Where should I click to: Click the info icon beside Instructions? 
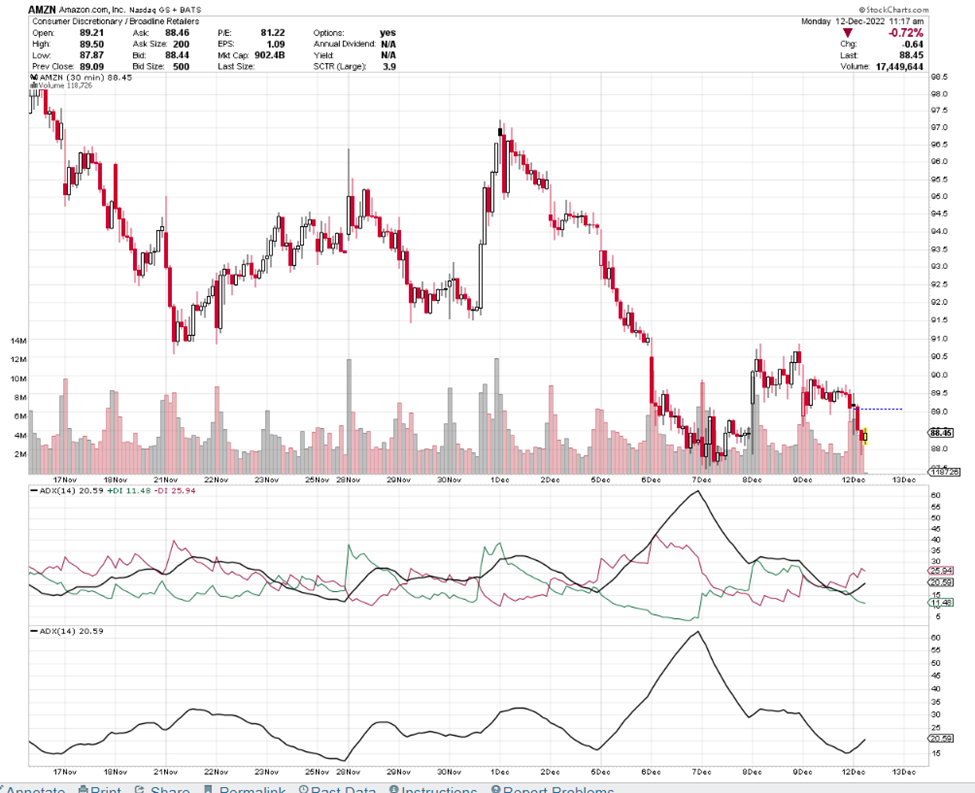pyautogui.click(x=394, y=790)
